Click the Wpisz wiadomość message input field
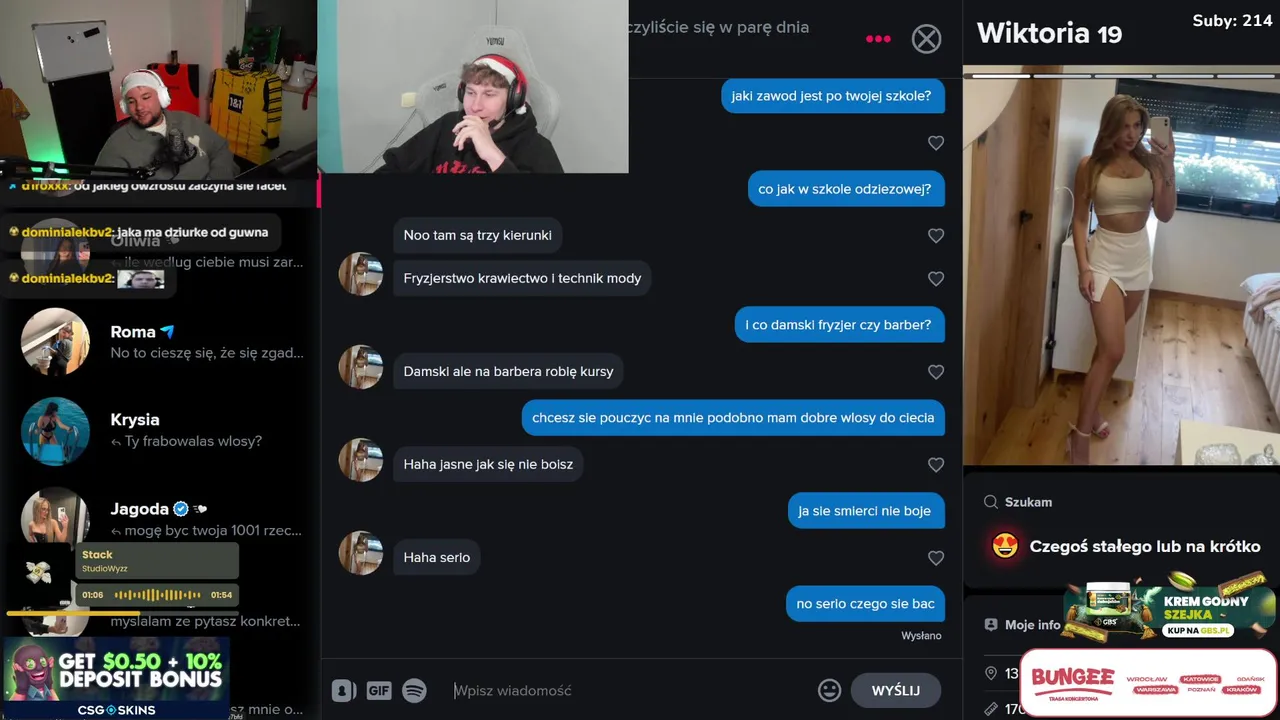 [x=630, y=690]
